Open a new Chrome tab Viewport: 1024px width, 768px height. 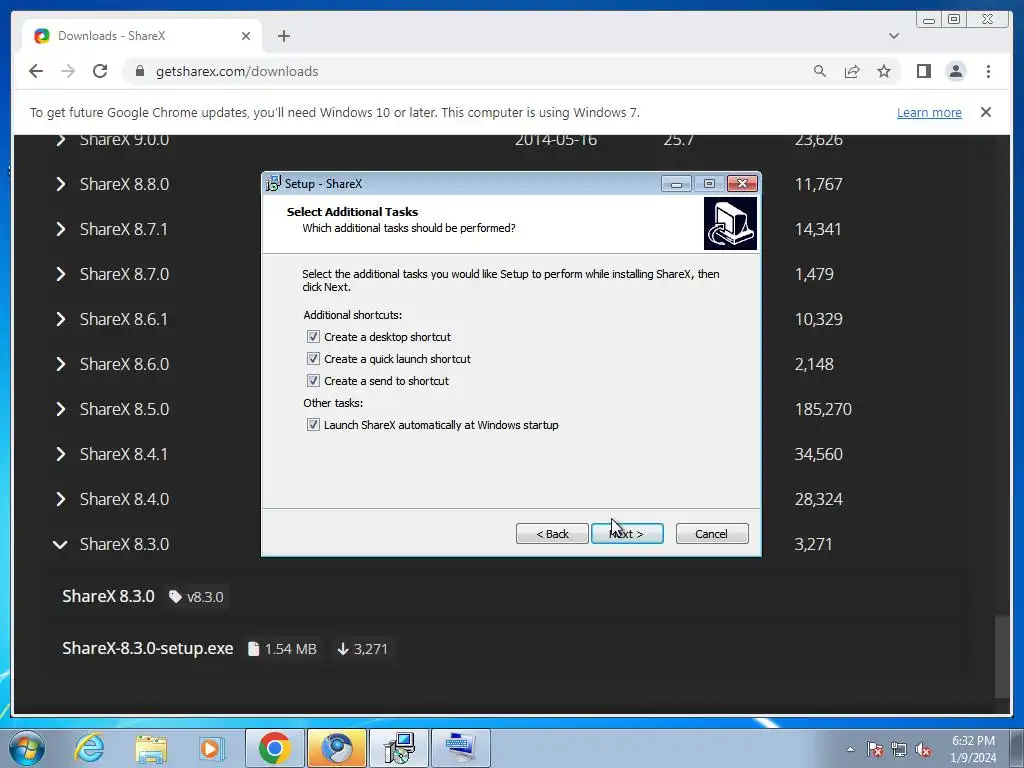tap(283, 36)
